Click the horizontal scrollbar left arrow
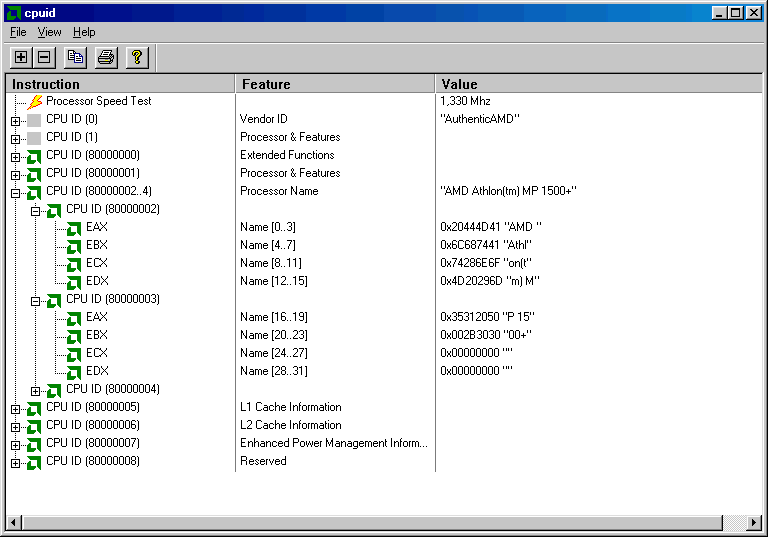The height and width of the screenshot is (537, 768). click(x=13, y=523)
